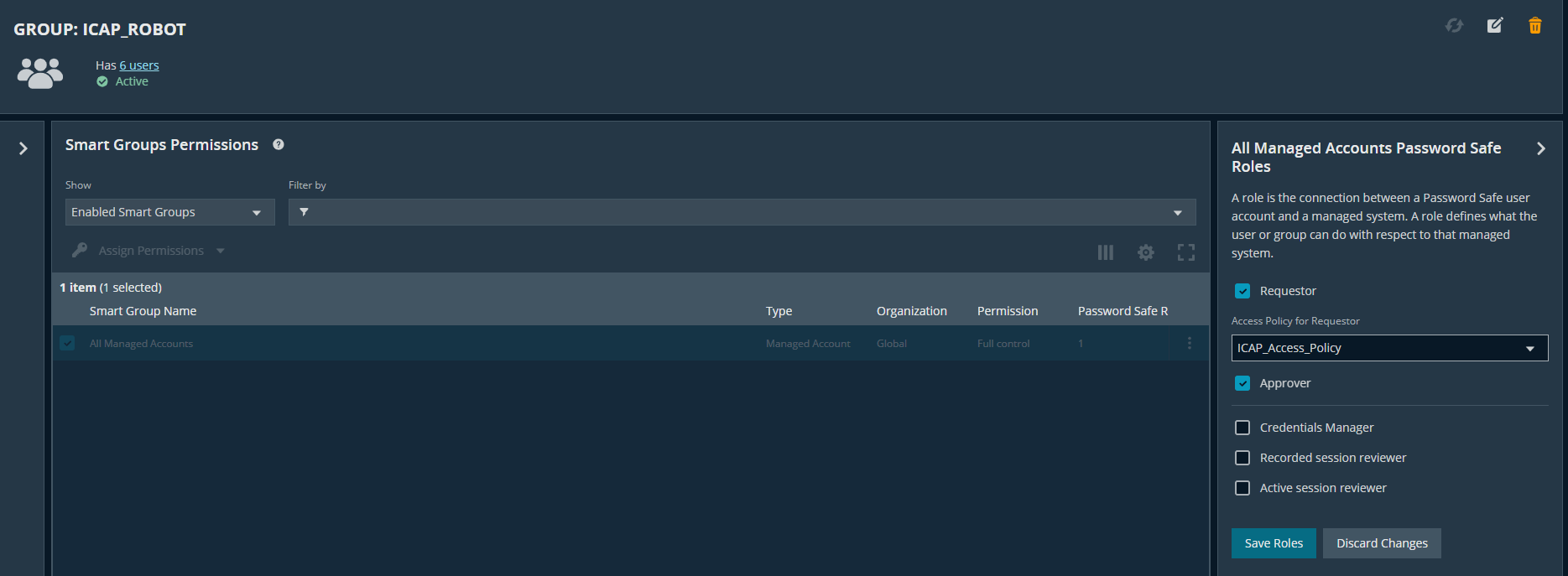Image resolution: width=1568 pixels, height=576 pixels.
Task: Click the refresh group icon
Action: (x=1454, y=26)
